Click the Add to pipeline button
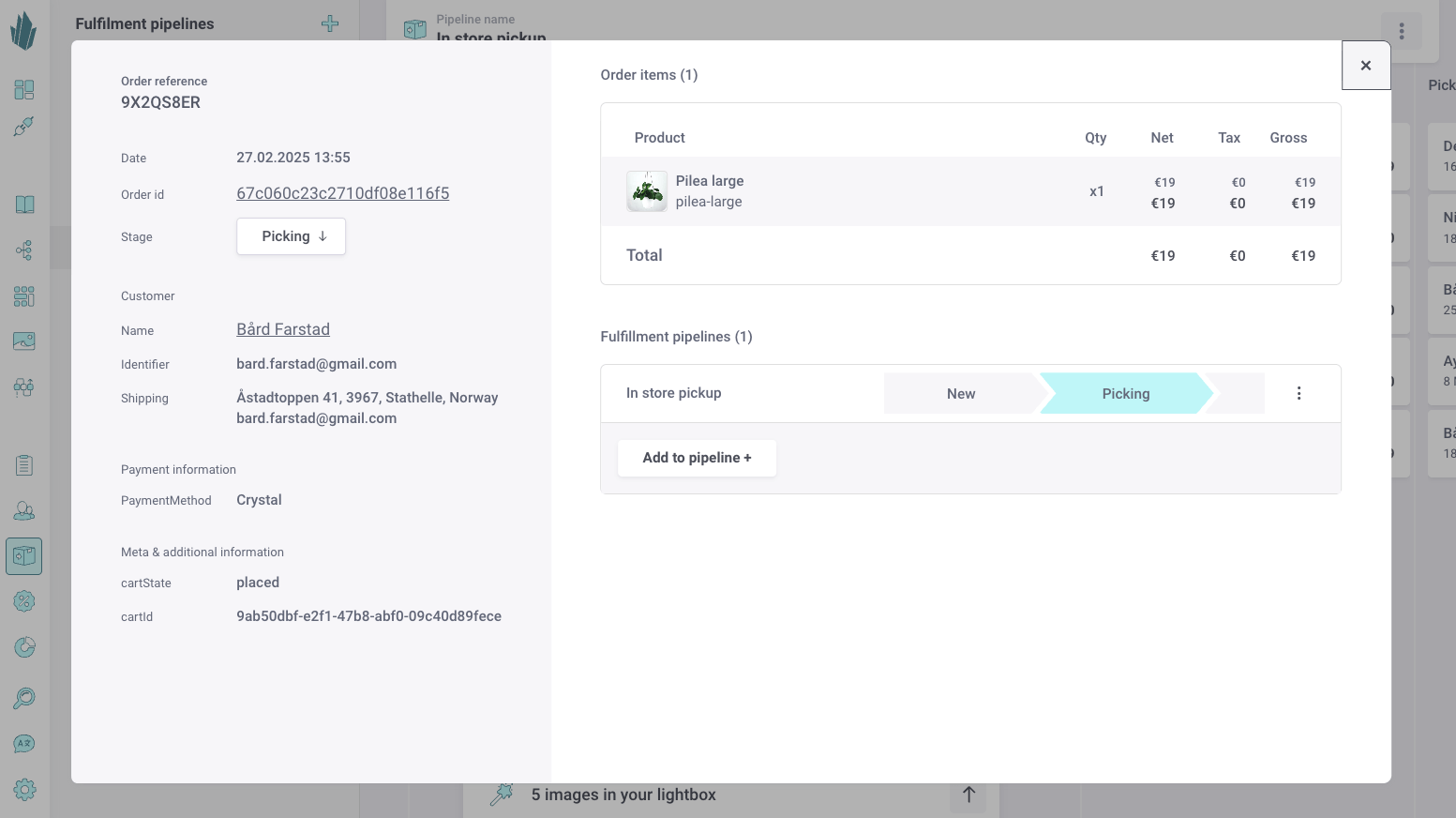The image size is (1456, 818). click(697, 458)
